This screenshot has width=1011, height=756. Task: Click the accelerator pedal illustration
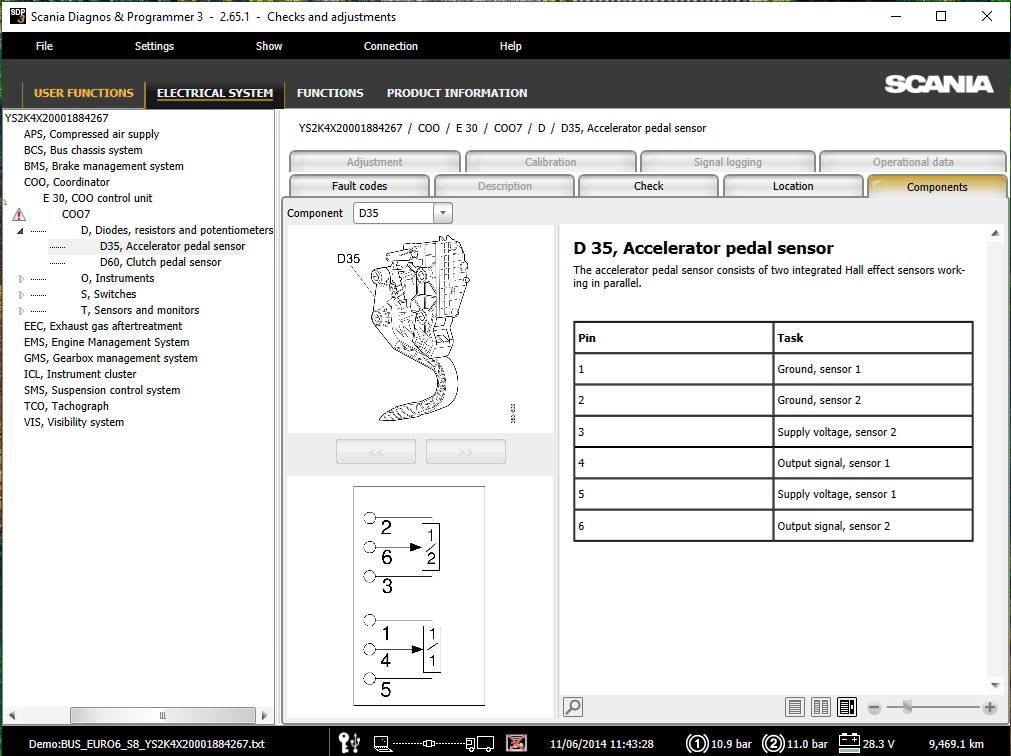coord(420,329)
